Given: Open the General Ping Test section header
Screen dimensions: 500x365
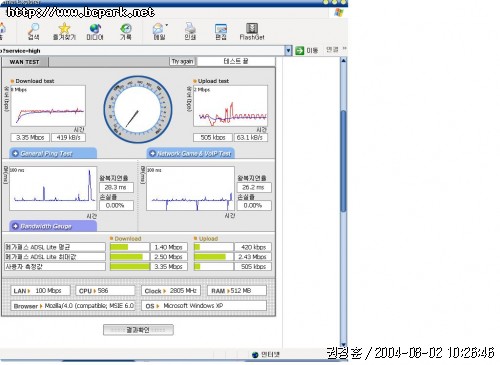Looking at the screenshot, I should click(x=53, y=153).
